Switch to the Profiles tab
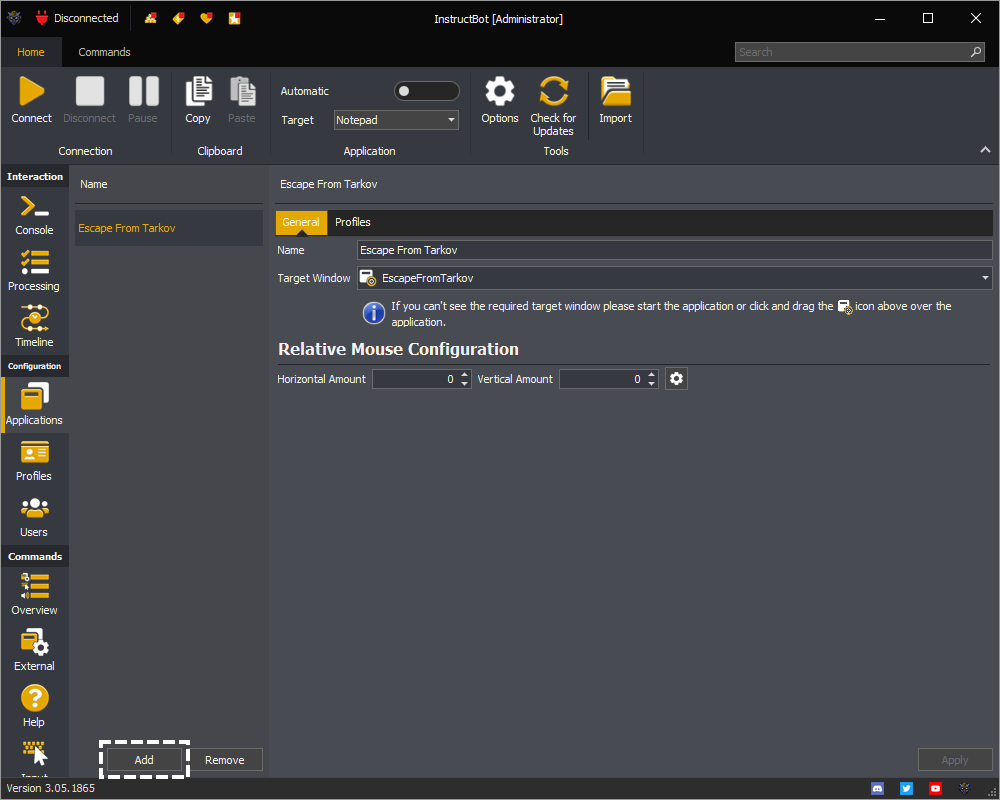 click(352, 222)
